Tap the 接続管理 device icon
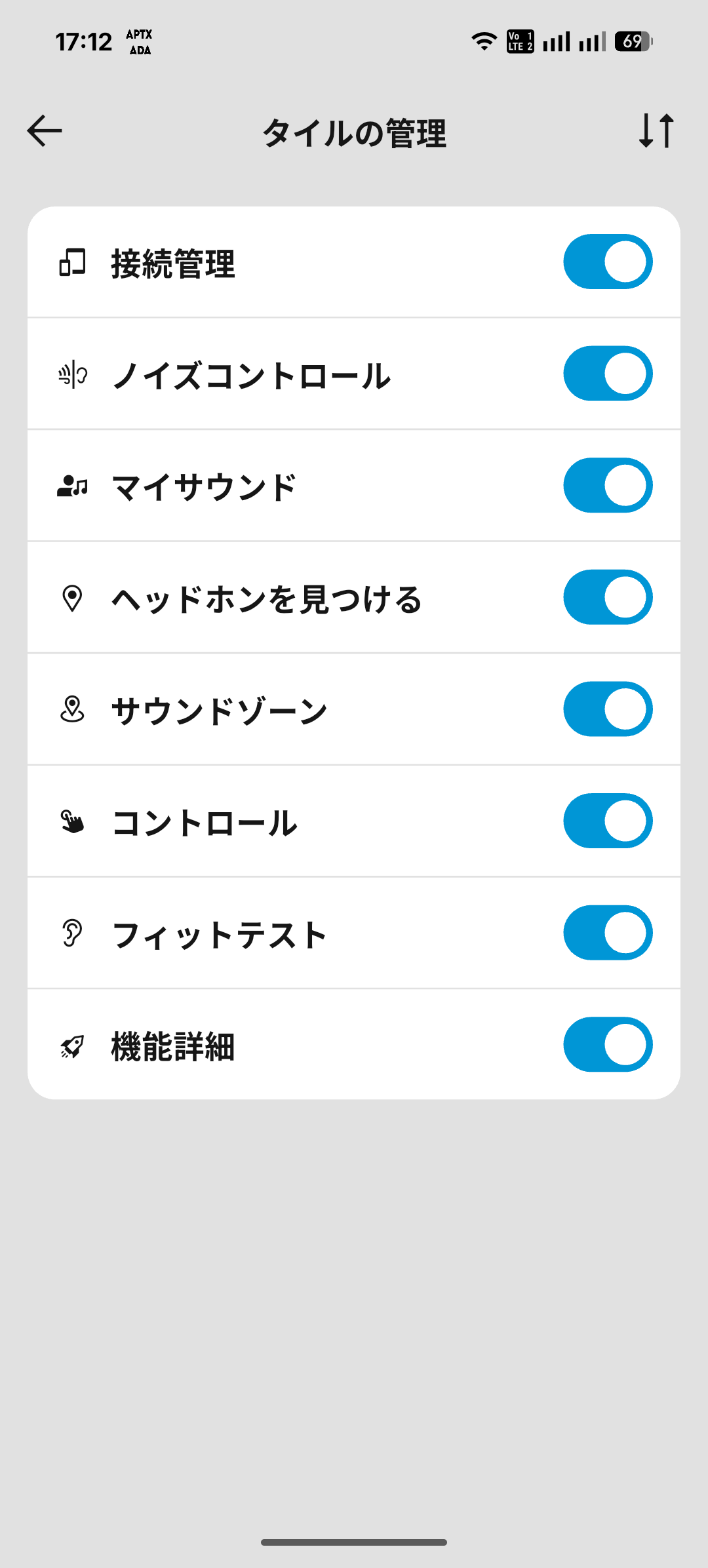Screen dimensions: 708x1568 (x=72, y=262)
